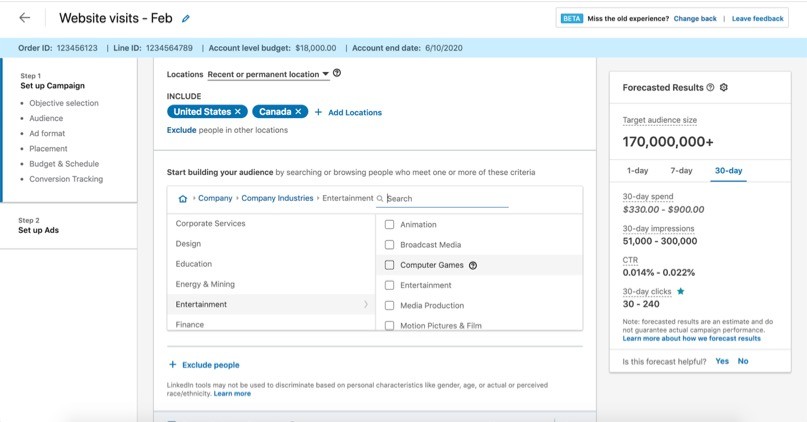This screenshot has width=807, height=422.
Task: Switch to the 1-day forecast tab
Action: [637, 171]
